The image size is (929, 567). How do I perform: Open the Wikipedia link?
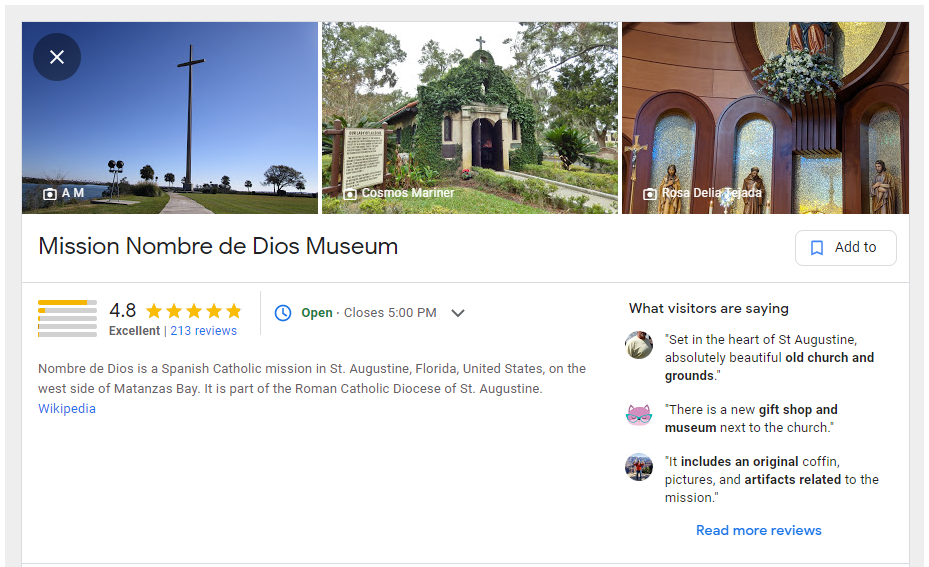click(67, 409)
